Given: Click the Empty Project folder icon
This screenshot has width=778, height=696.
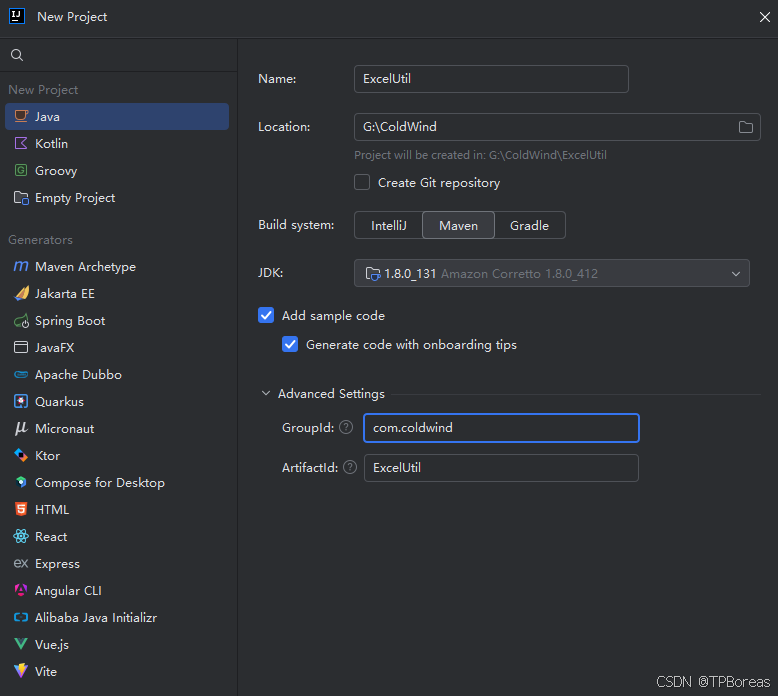Looking at the screenshot, I should pos(21,197).
